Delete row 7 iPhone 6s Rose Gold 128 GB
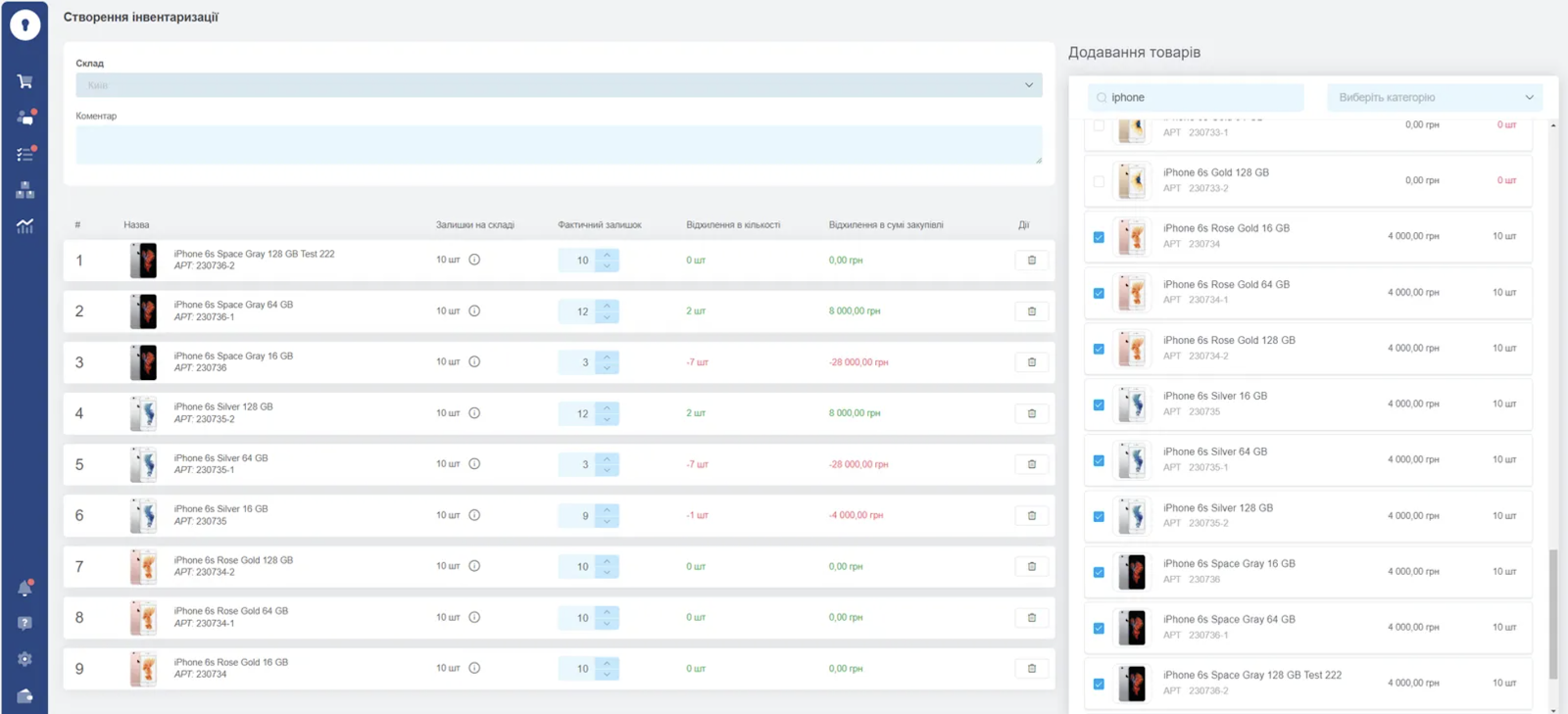Image resolution: width=1568 pixels, height=714 pixels. click(1031, 566)
